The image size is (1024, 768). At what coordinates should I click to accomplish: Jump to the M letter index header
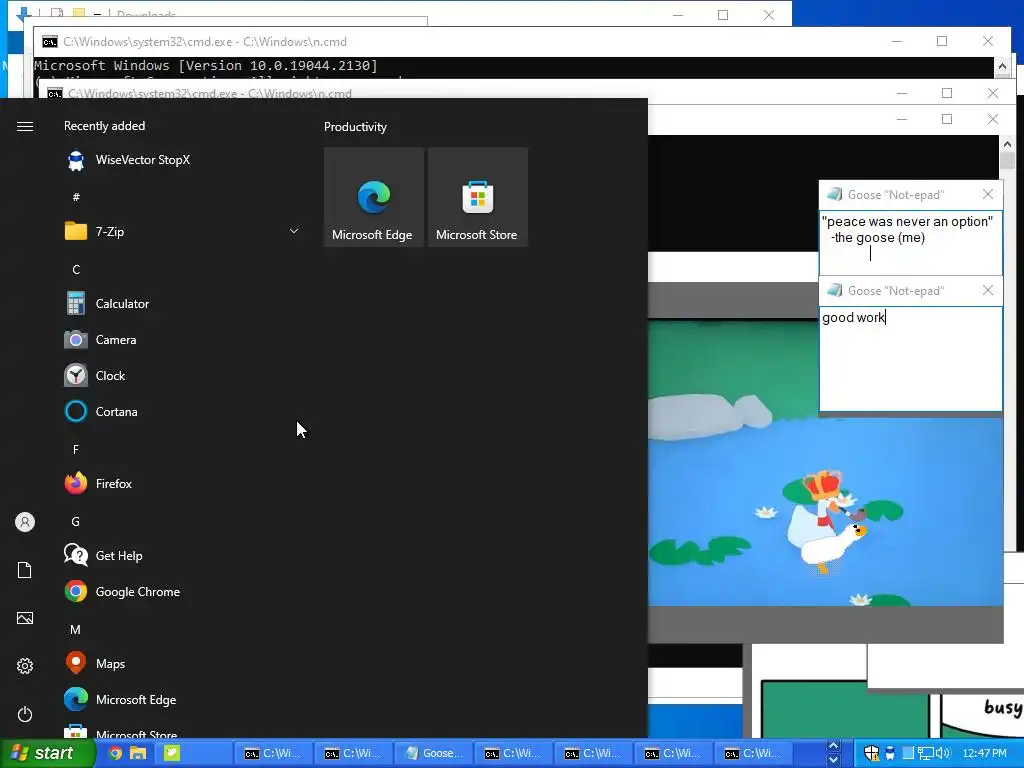point(76,630)
